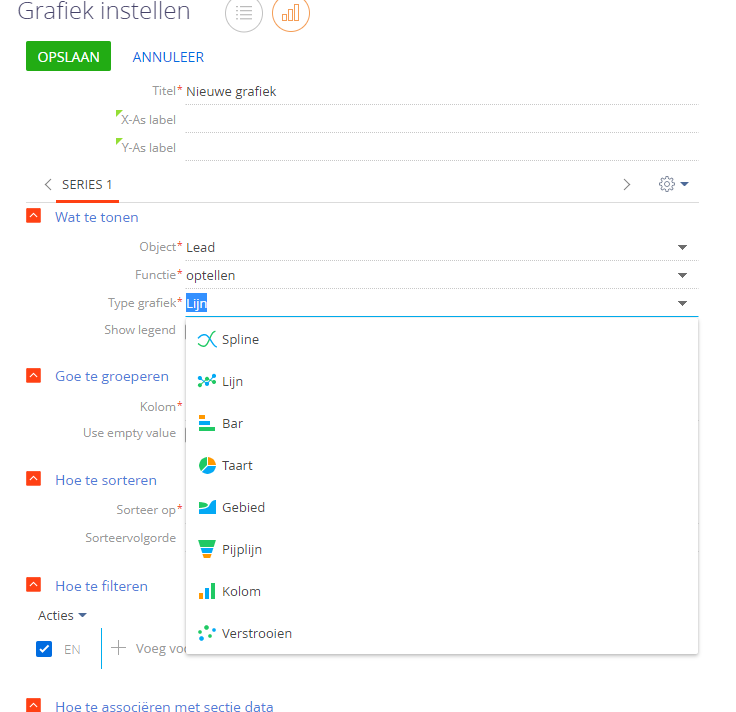Select the Spline chart type icon

pyautogui.click(x=207, y=340)
